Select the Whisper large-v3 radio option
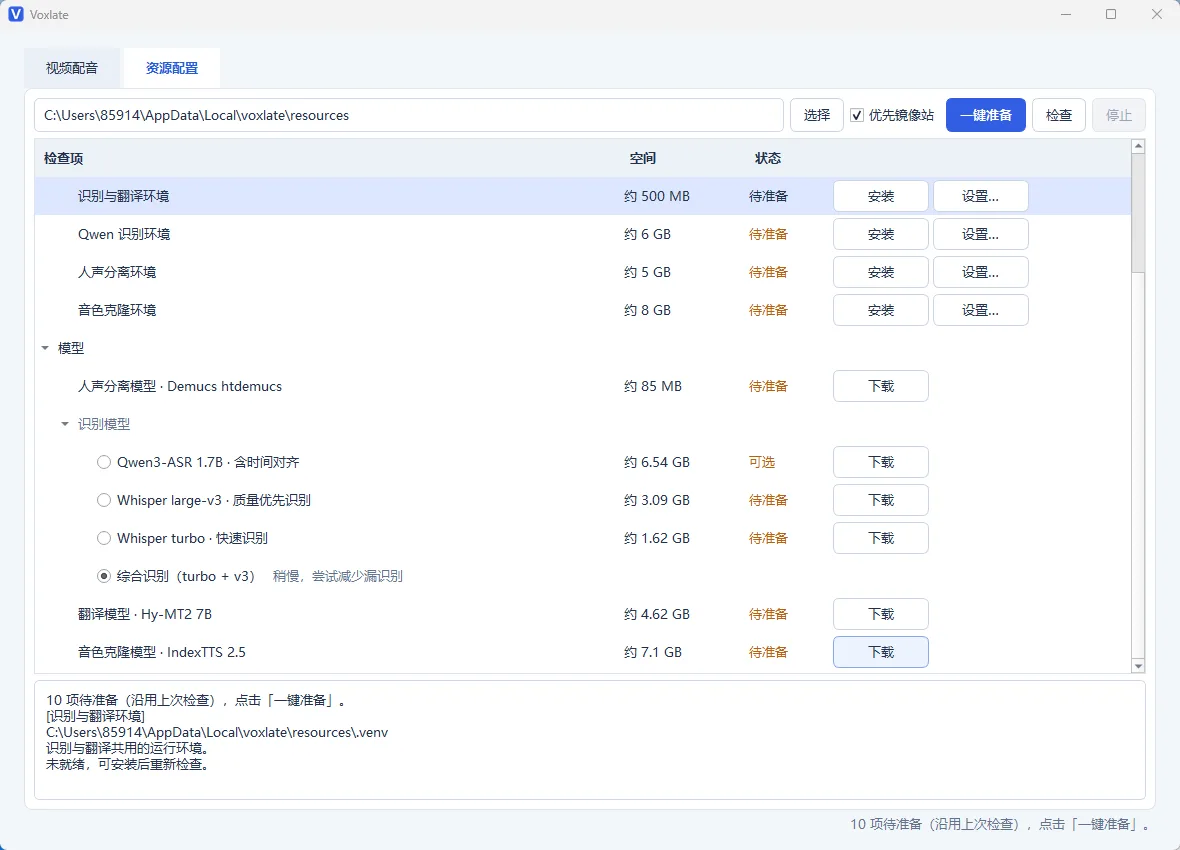This screenshot has height=850, width=1180. pos(104,500)
